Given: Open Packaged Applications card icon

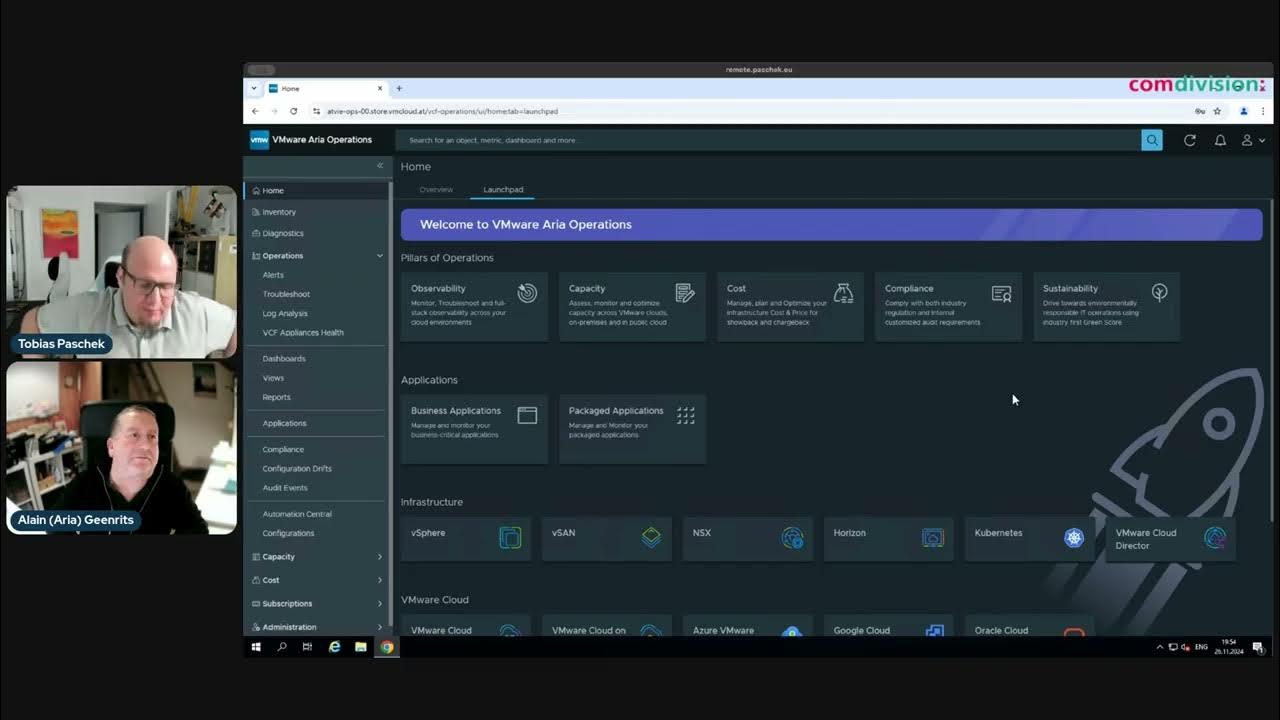Looking at the screenshot, I should [685, 415].
